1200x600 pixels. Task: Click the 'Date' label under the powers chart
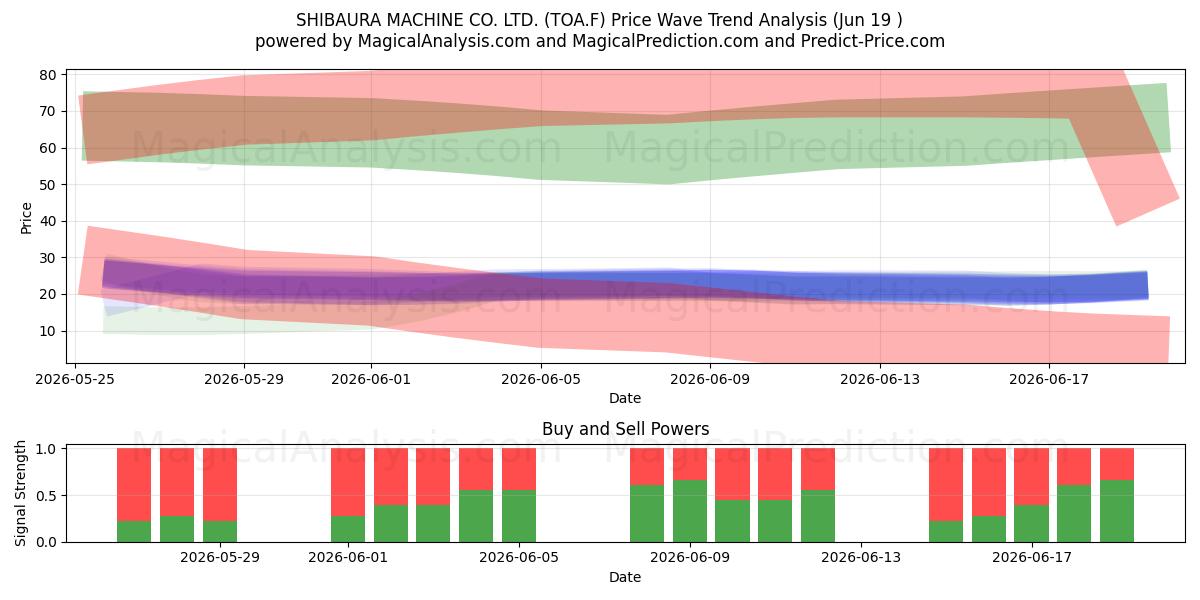coord(625,577)
